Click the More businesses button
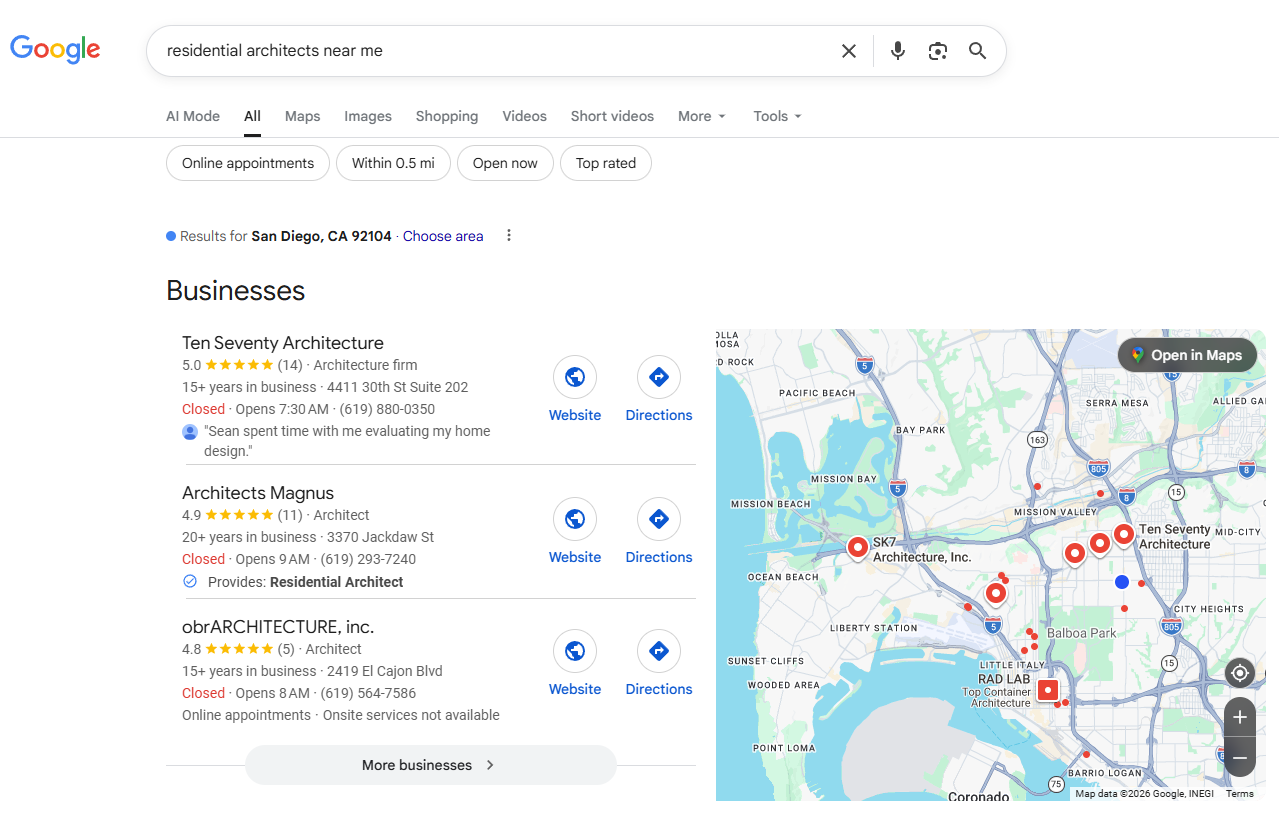The image size is (1279, 828). [430, 765]
